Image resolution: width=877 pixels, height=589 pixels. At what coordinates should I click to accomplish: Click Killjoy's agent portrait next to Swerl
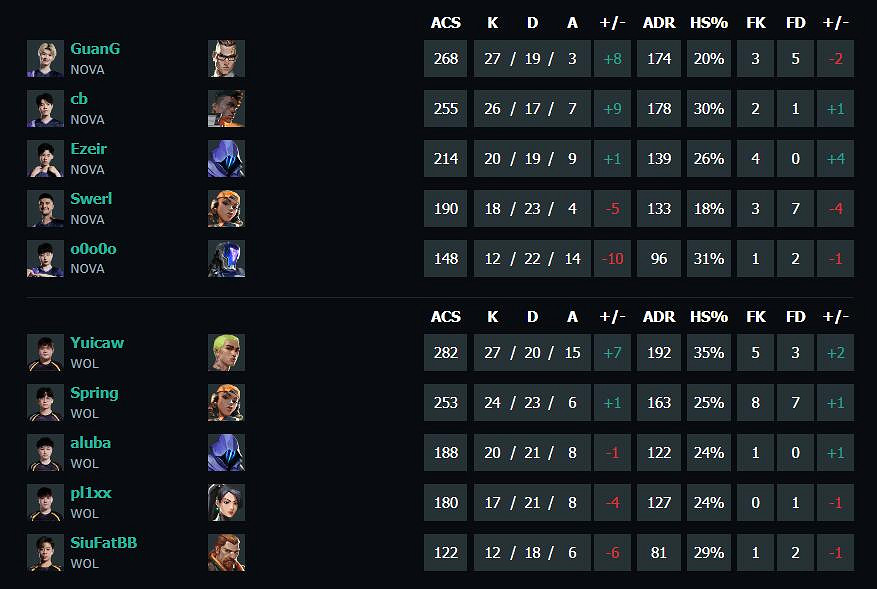[226, 208]
